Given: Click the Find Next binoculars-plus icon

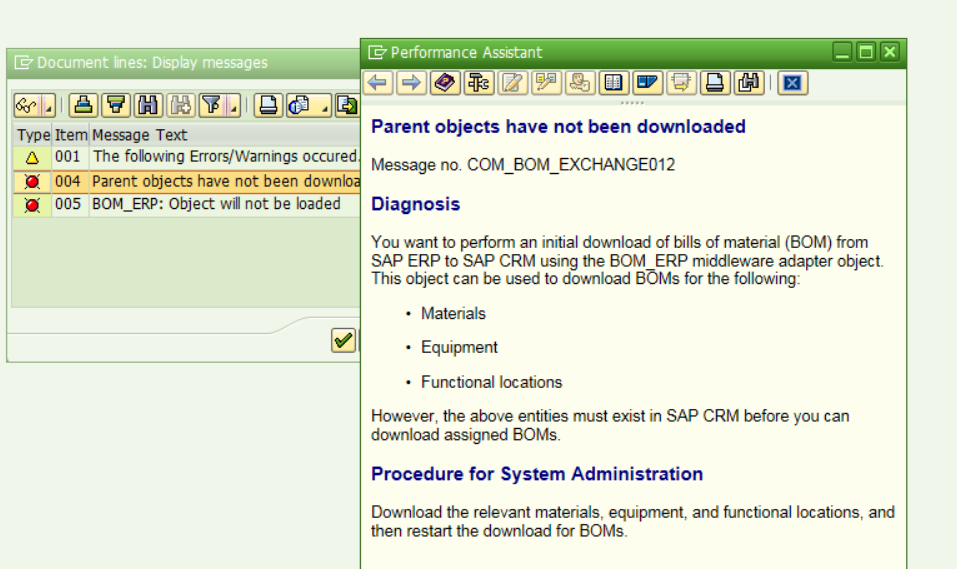Looking at the screenshot, I should 181,106.
